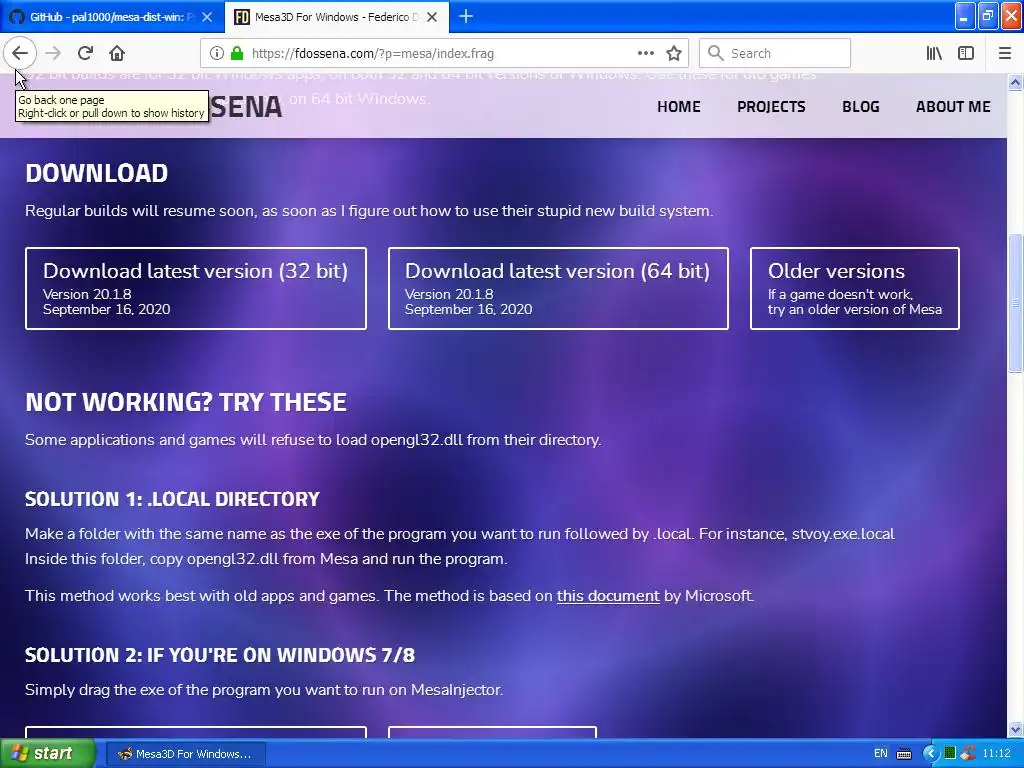
Task: Click the vertical scrollbar thumb
Action: click(x=1016, y=303)
